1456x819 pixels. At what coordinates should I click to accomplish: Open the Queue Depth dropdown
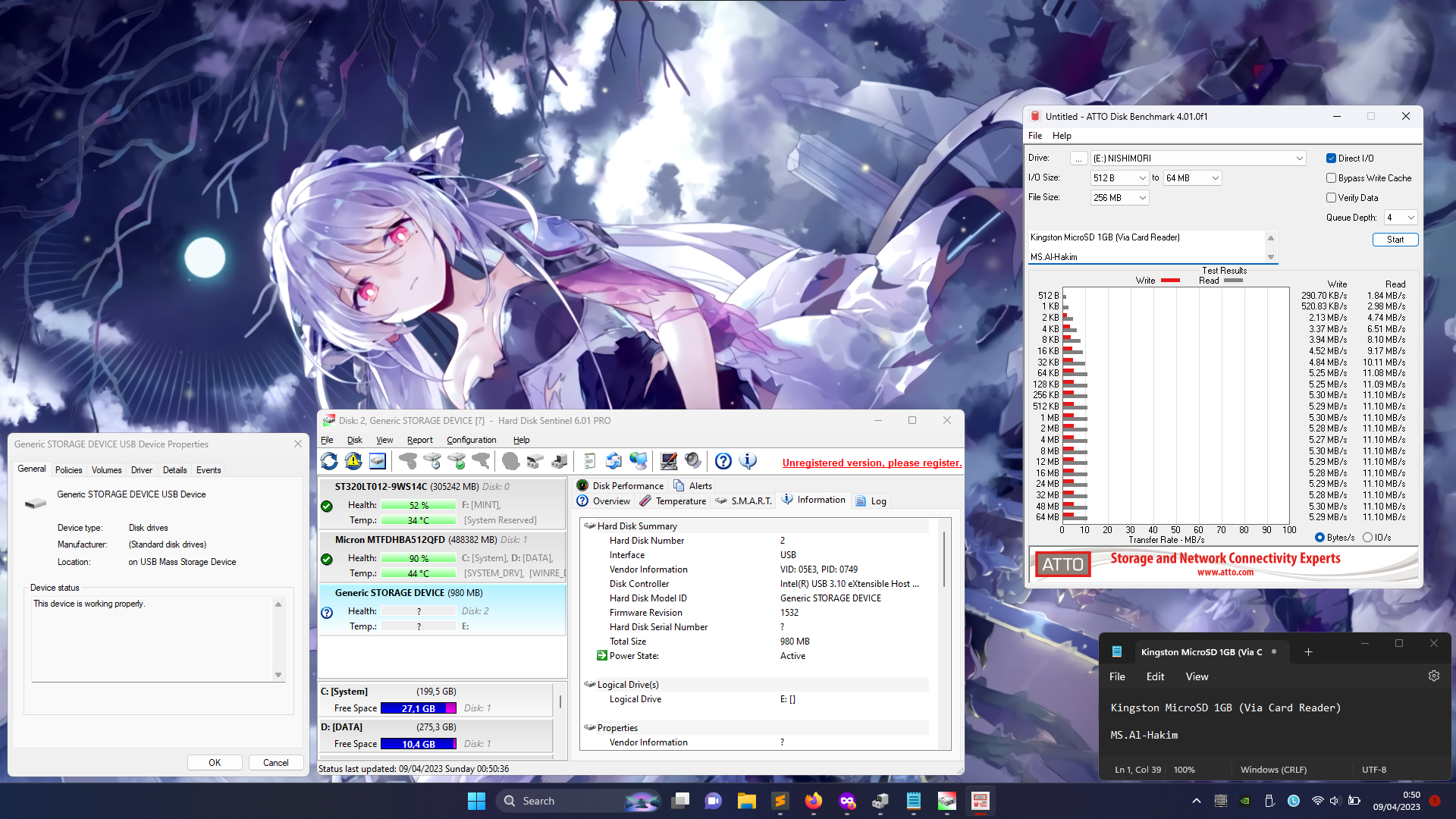coord(1401,218)
